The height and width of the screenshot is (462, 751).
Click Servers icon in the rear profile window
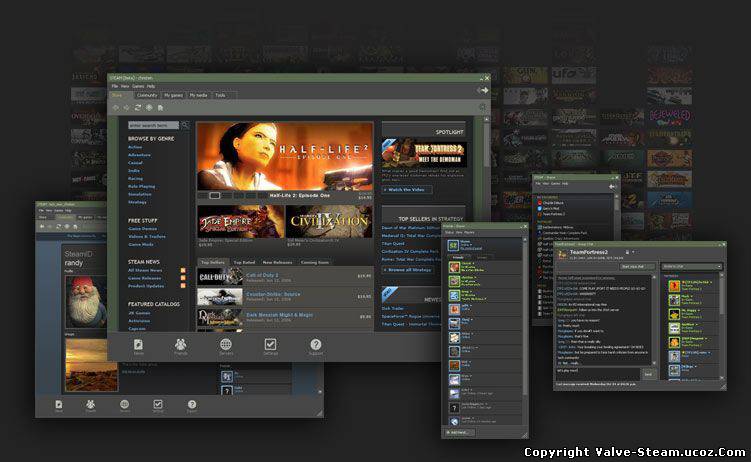pos(125,406)
